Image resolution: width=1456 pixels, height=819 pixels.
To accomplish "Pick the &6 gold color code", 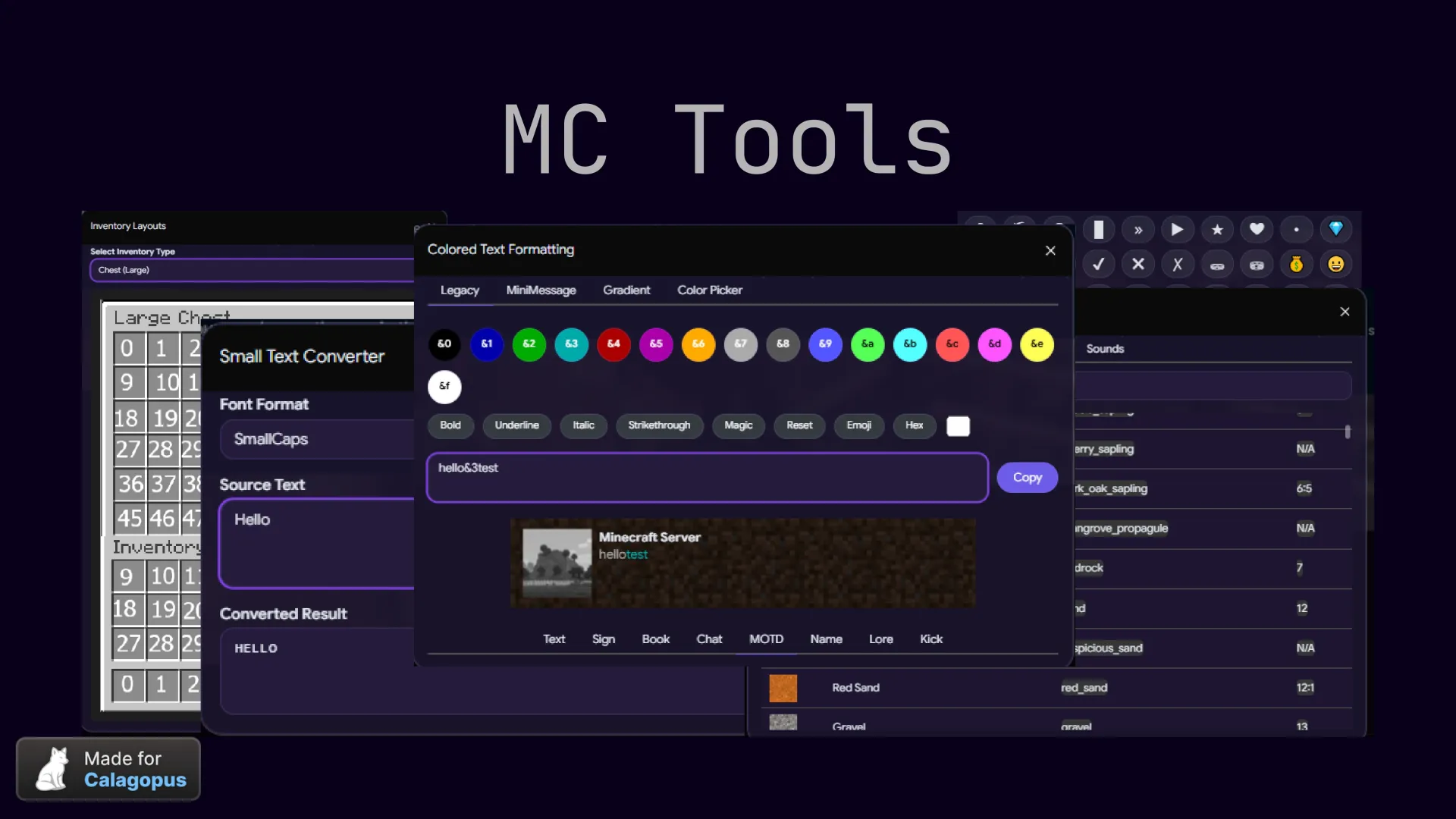I will pyautogui.click(x=698, y=344).
